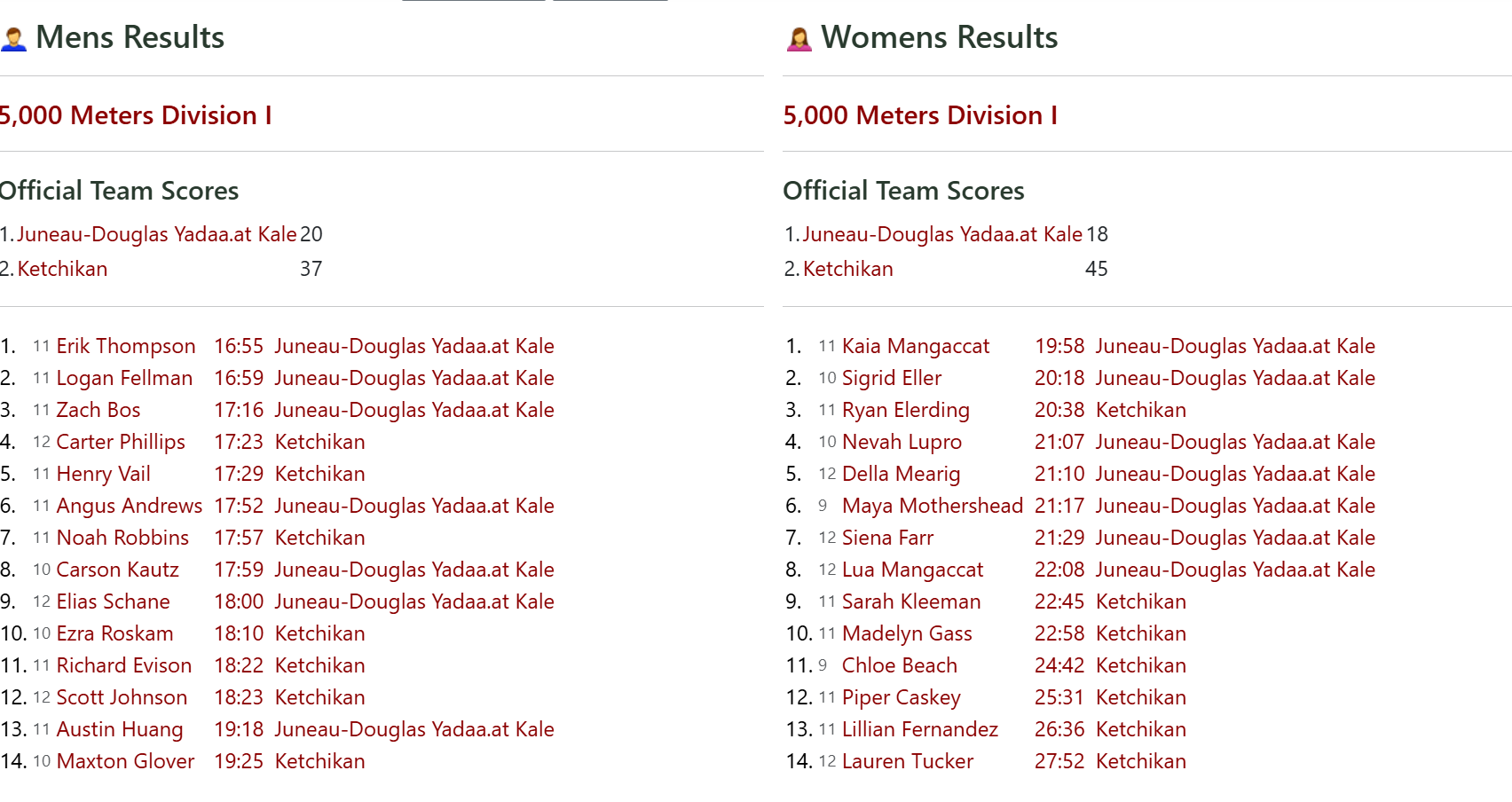Click Angus Andrews' name
1512x802 pixels.
(x=129, y=506)
